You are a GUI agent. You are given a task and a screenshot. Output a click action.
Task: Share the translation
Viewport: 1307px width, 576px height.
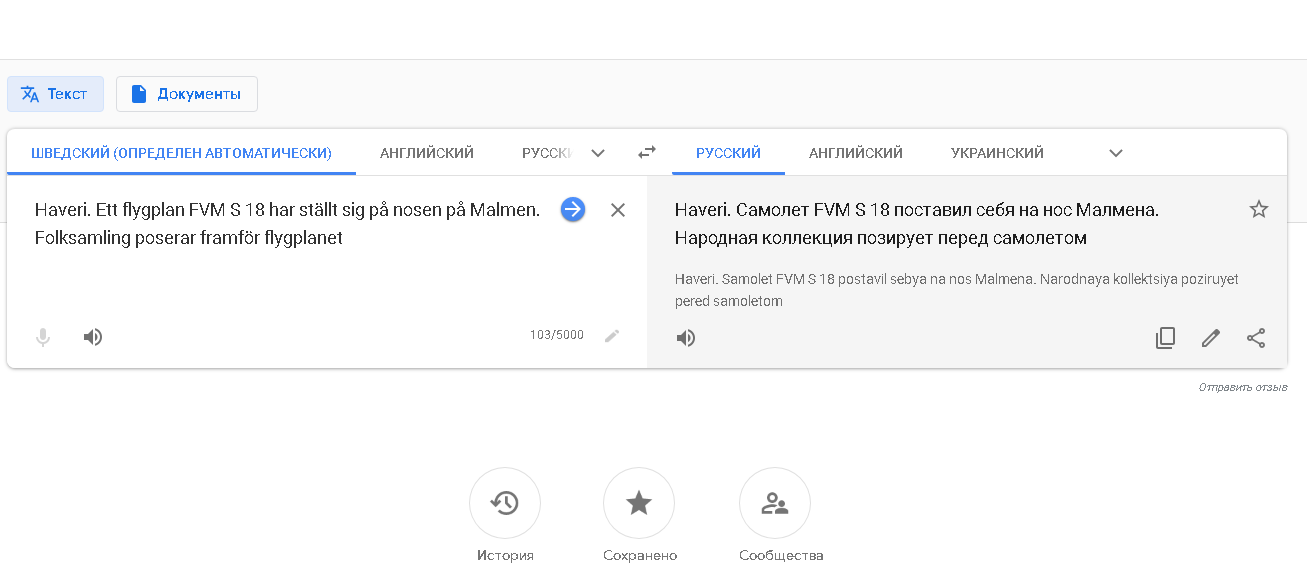(x=1256, y=338)
